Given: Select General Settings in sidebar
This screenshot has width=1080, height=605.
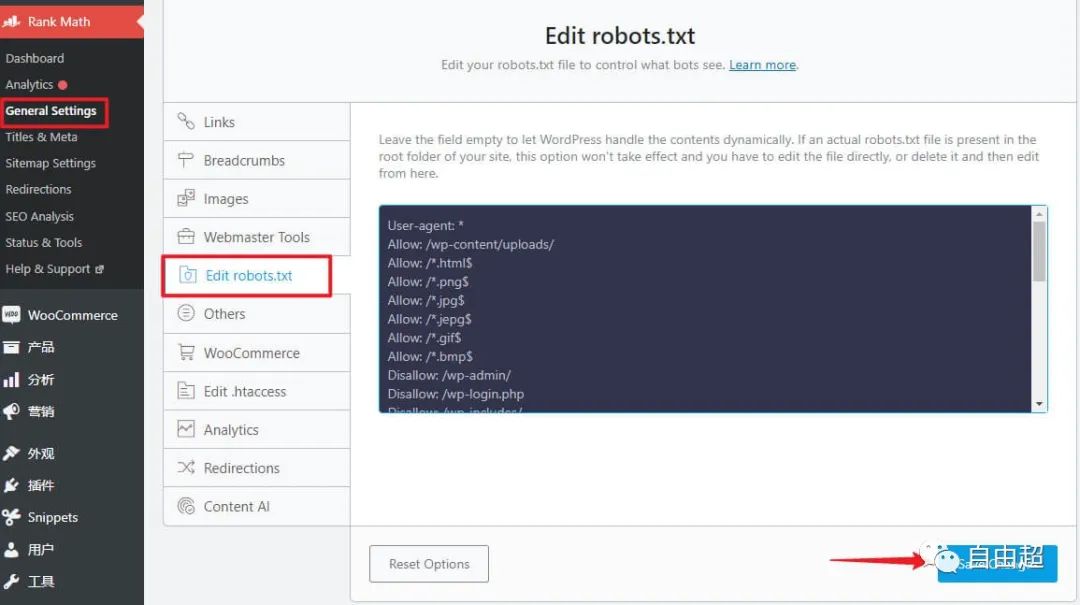Looking at the screenshot, I should pyautogui.click(x=51, y=111).
